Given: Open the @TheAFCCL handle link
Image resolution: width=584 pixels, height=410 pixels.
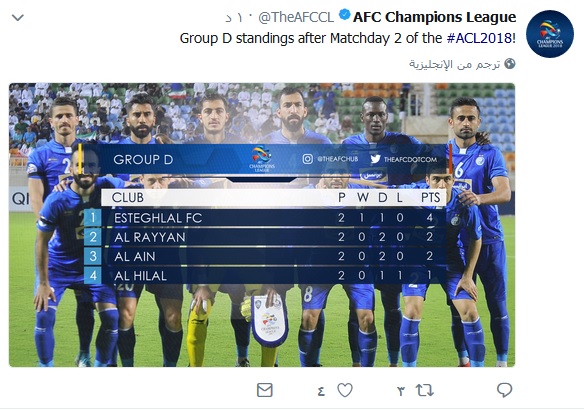Looking at the screenshot, I should tap(296, 17).
